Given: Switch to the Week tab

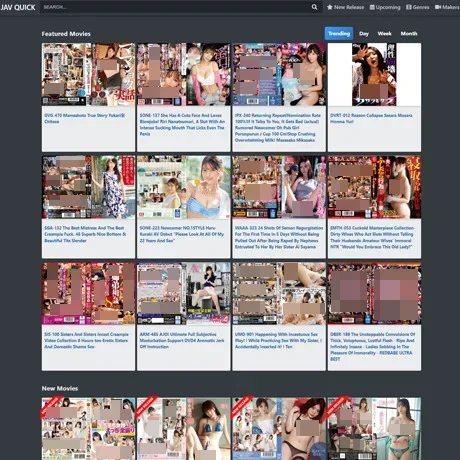Looking at the screenshot, I should [384, 33].
